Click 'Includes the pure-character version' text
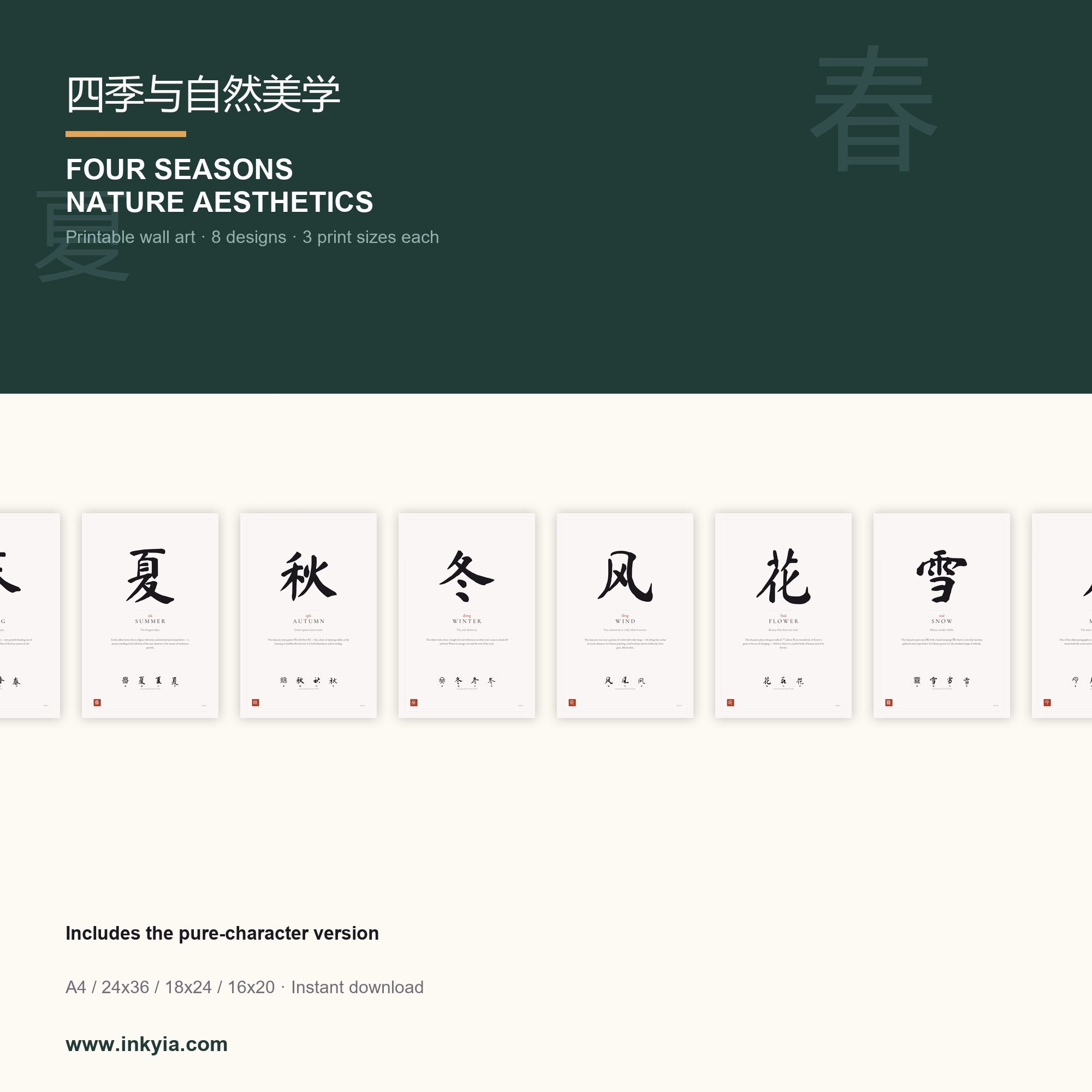 [222, 933]
